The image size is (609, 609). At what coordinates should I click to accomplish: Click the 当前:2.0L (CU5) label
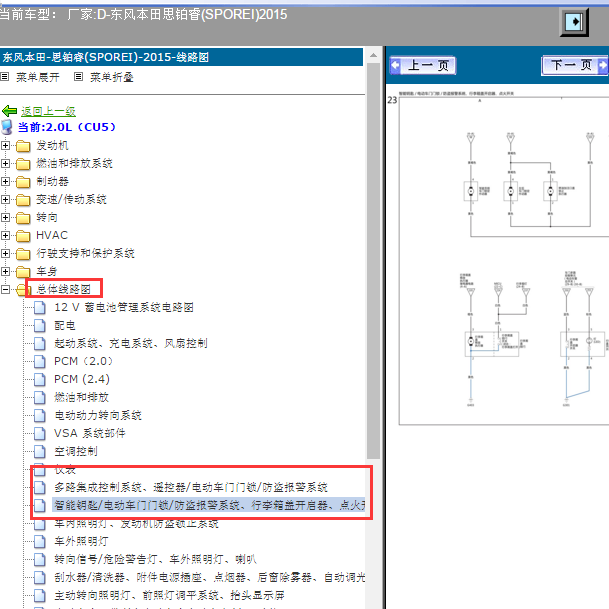tap(67, 127)
